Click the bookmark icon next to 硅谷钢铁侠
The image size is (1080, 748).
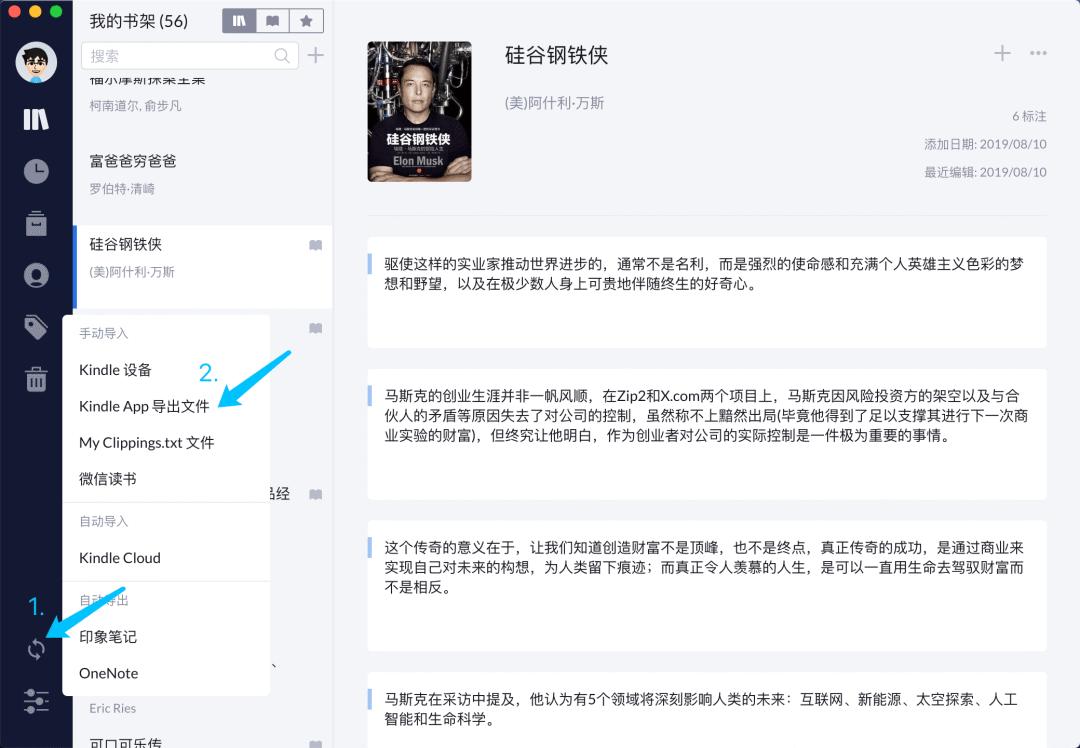[315, 245]
